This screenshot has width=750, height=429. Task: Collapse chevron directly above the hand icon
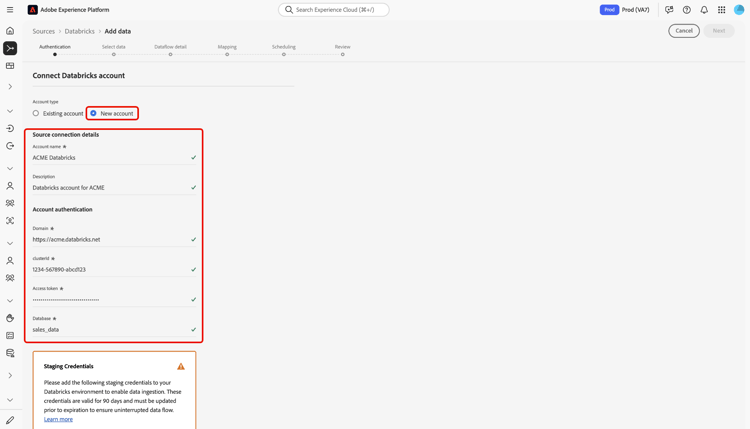point(10,301)
